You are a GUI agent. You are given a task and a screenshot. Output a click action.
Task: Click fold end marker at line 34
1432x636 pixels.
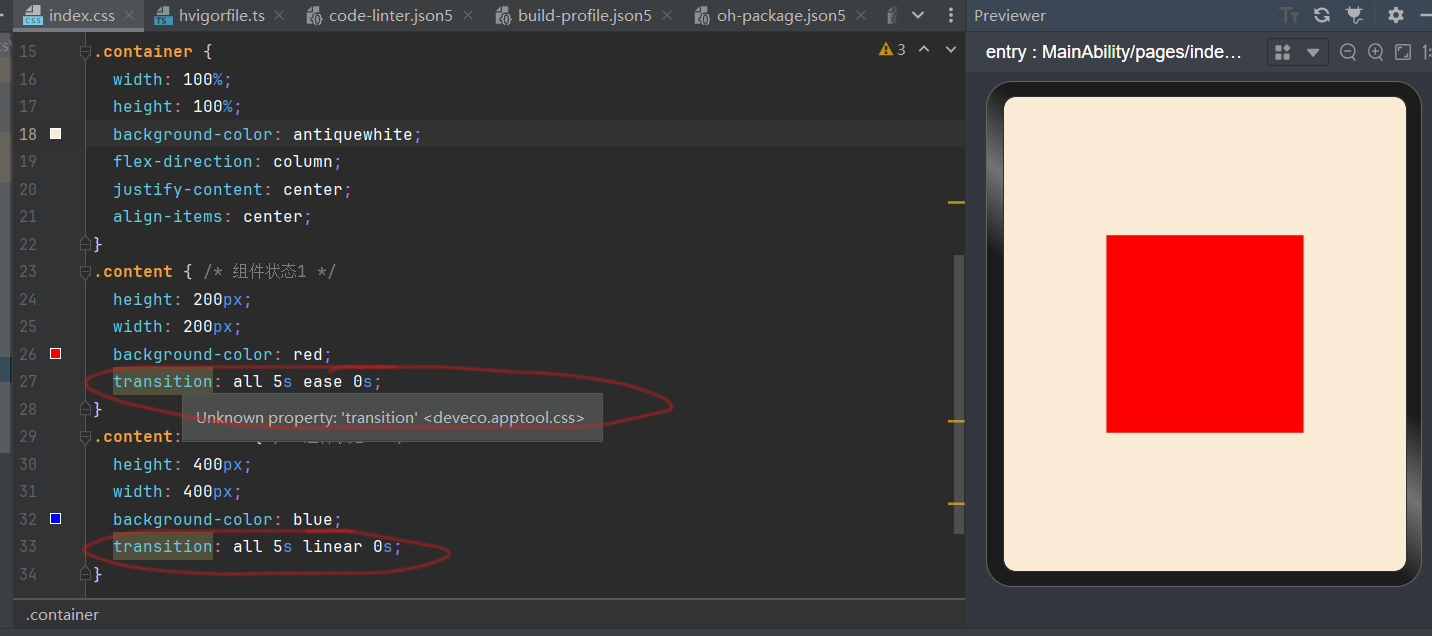click(85, 574)
